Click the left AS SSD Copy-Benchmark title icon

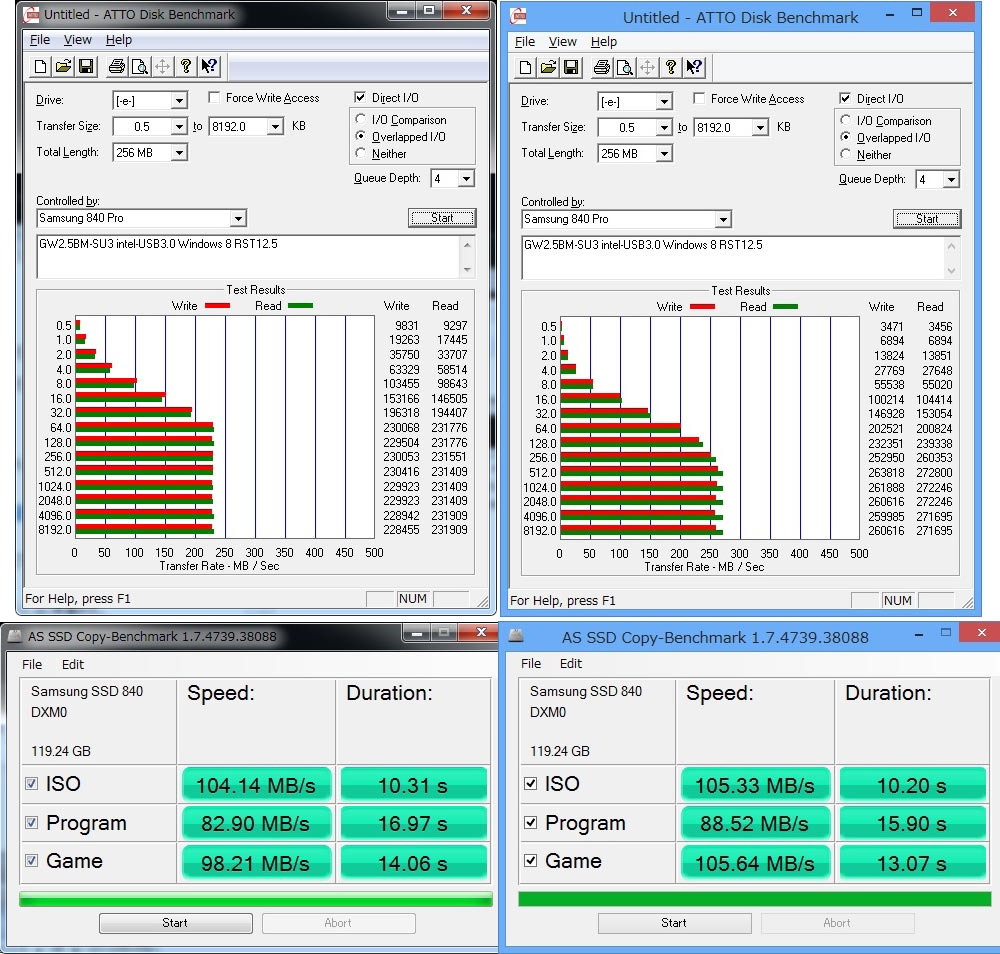pos(15,636)
